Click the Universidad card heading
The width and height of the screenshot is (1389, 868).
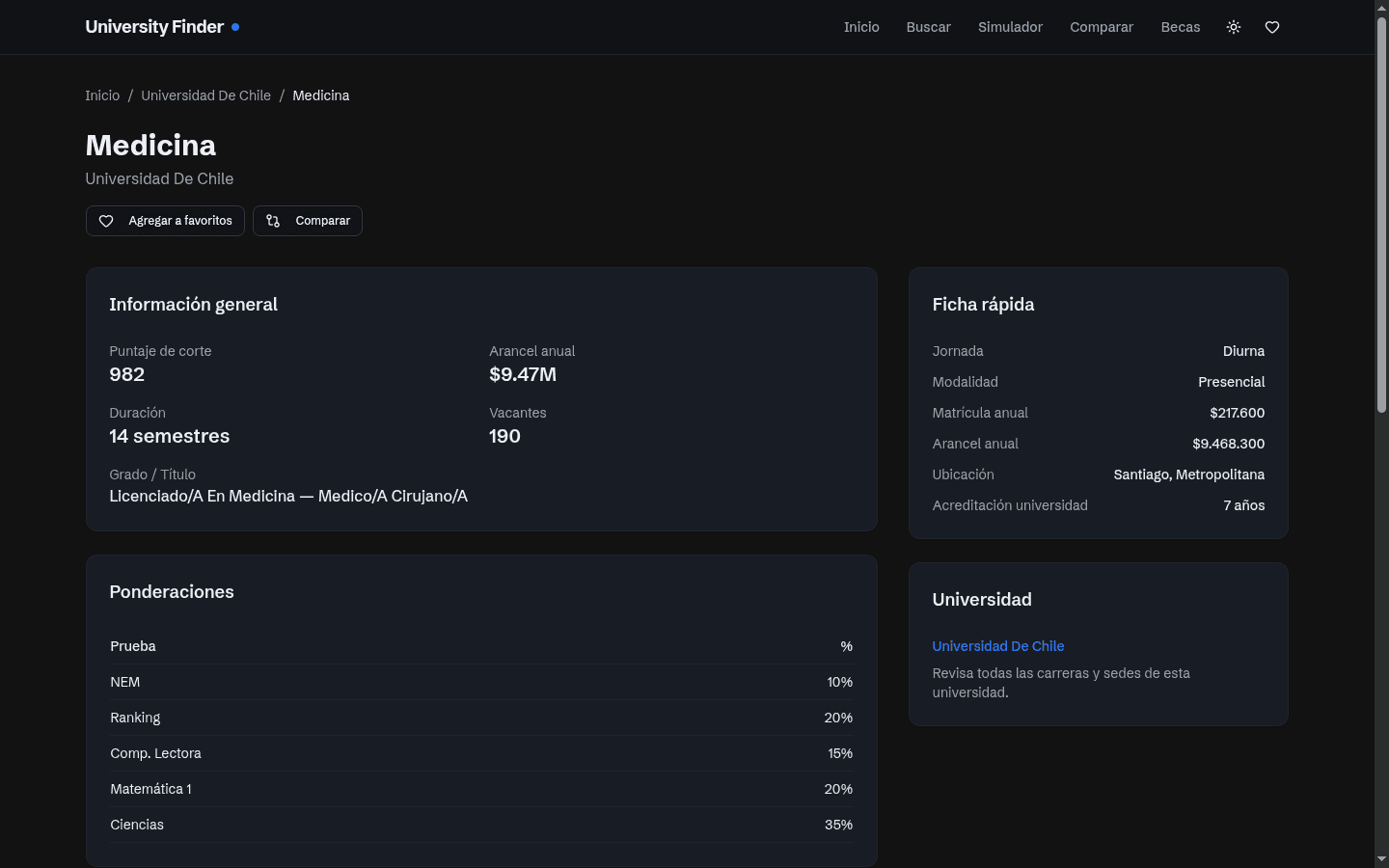click(982, 600)
